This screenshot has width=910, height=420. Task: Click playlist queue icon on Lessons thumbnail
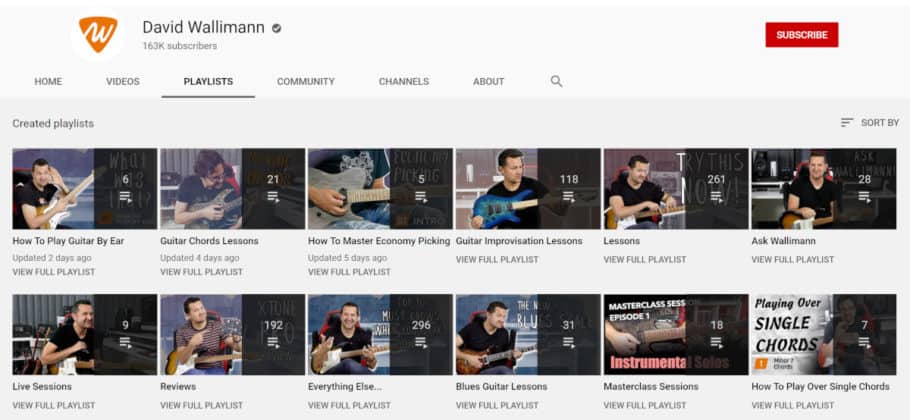(x=717, y=197)
